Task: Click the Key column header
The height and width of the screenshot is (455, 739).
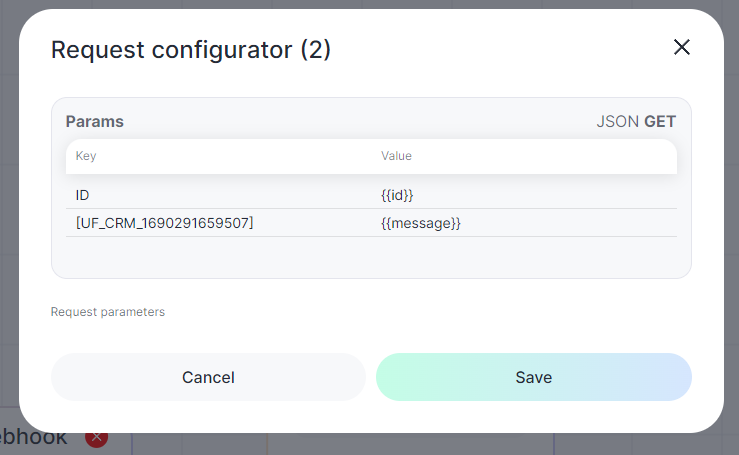Action: [x=86, y=156]
